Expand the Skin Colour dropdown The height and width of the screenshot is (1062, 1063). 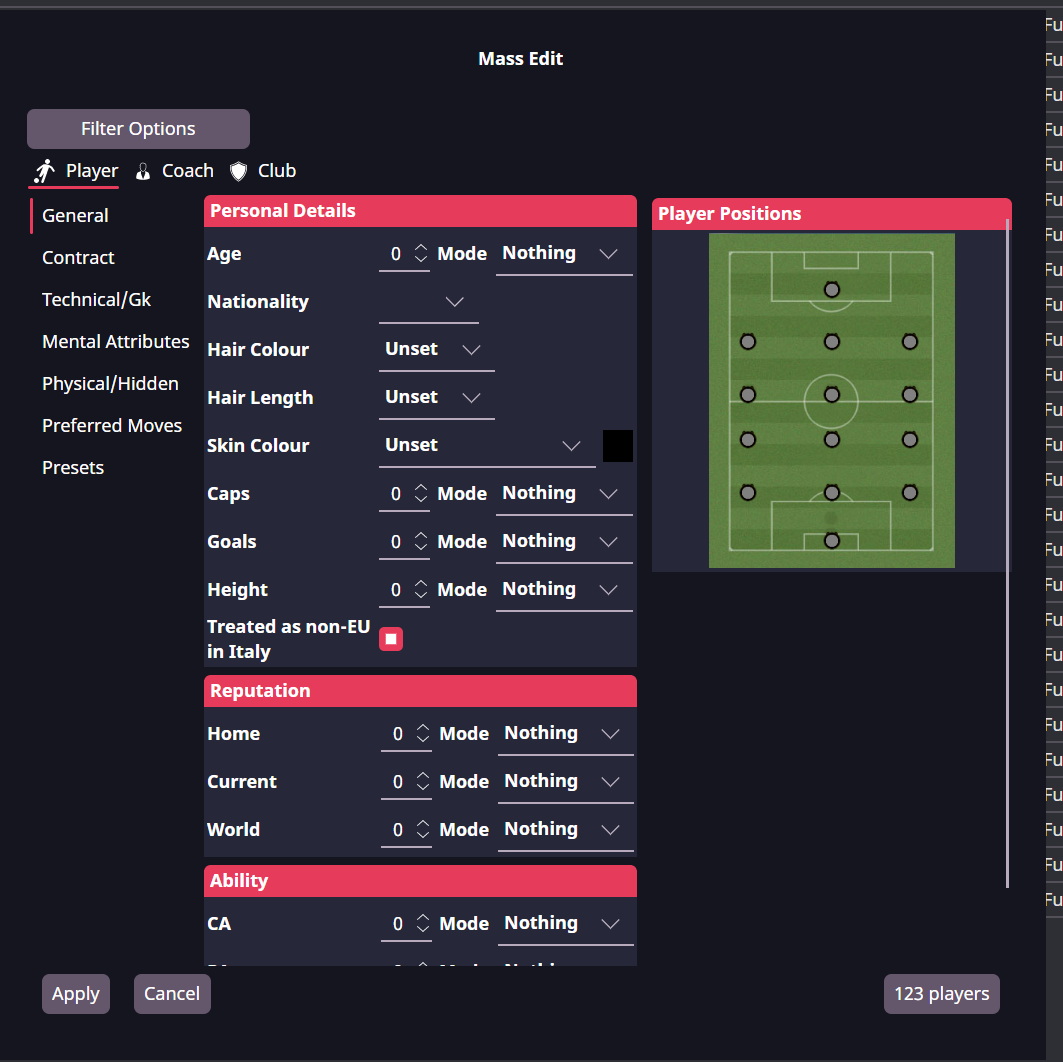486,446
